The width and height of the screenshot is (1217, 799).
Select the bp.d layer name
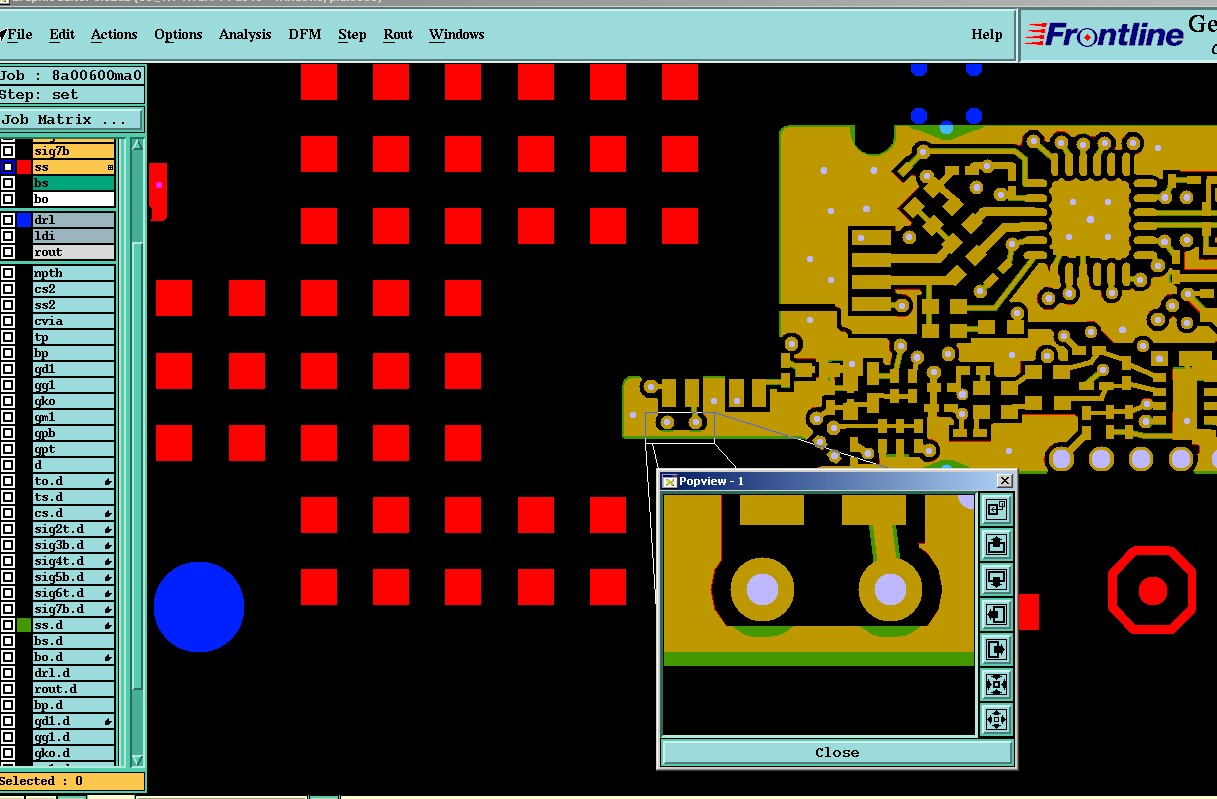tap(74, 705)
